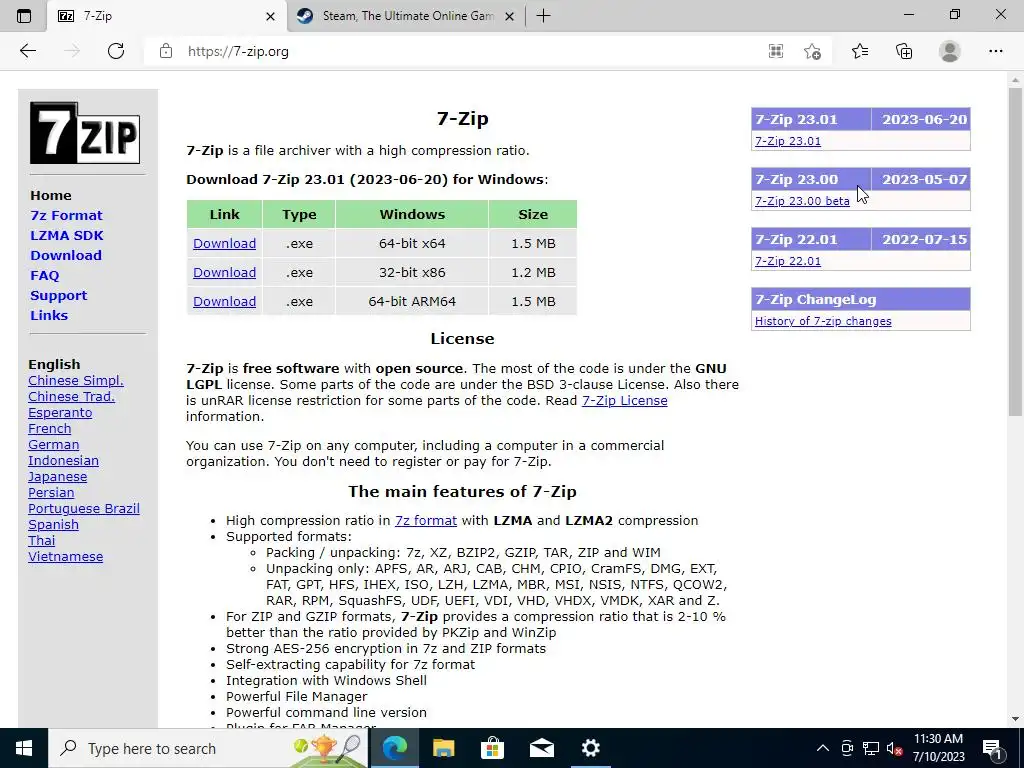
Task: Switch language to Portuguese Brazil
Action: pos(84,509)
